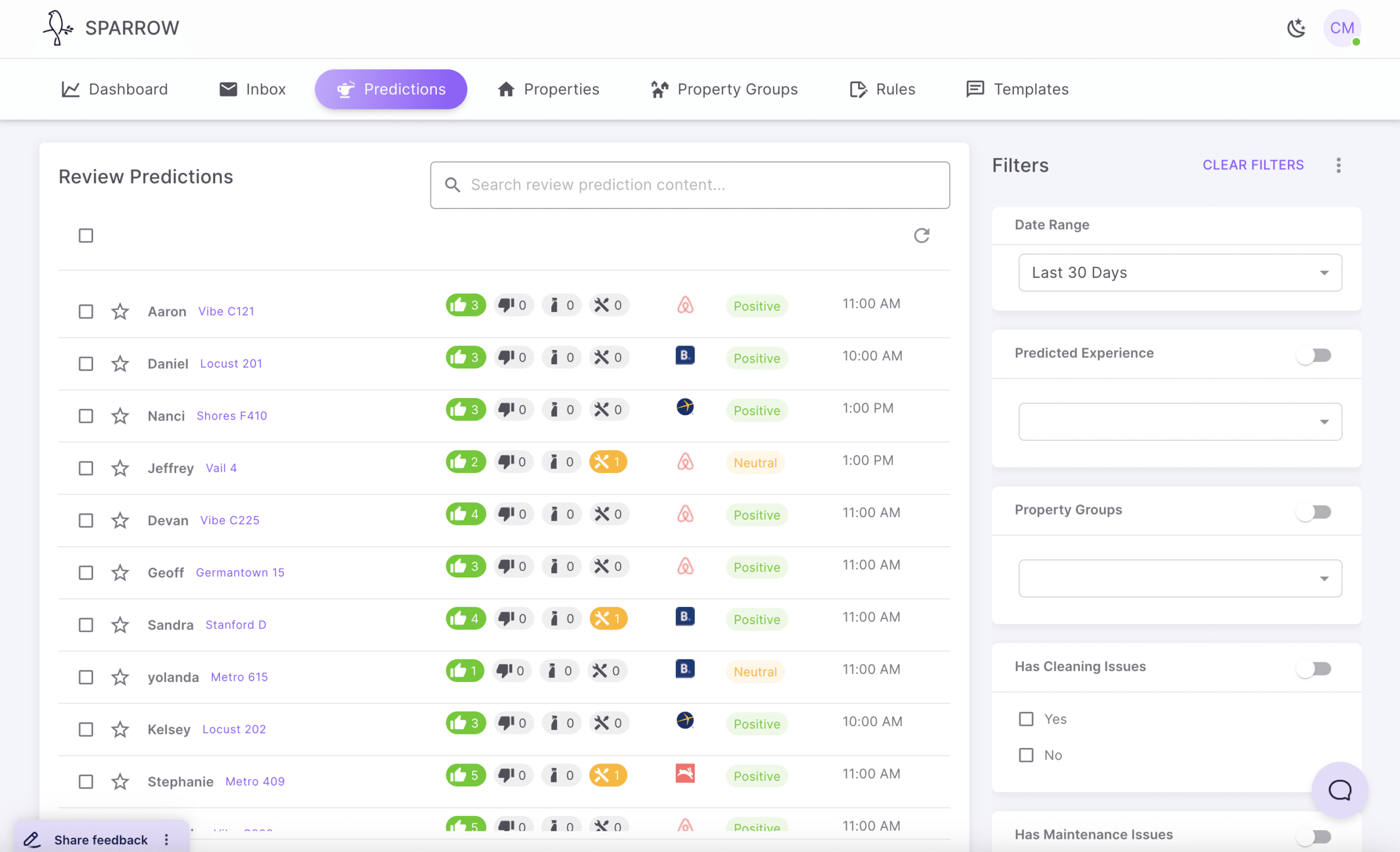The width and height of the screenshot is (1400, 852).
Task: Go to the Rules tab
Action: [883, 89]
